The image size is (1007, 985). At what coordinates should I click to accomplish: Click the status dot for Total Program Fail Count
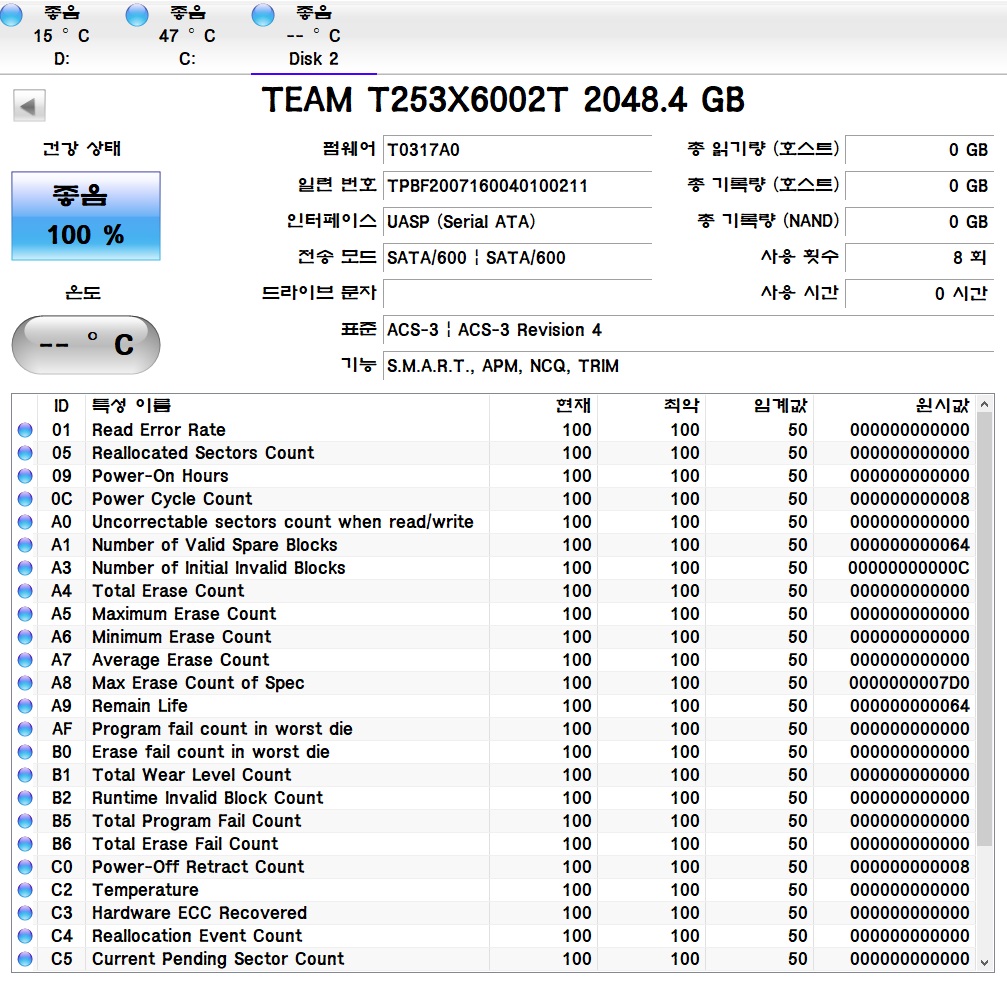pos(25,821)
